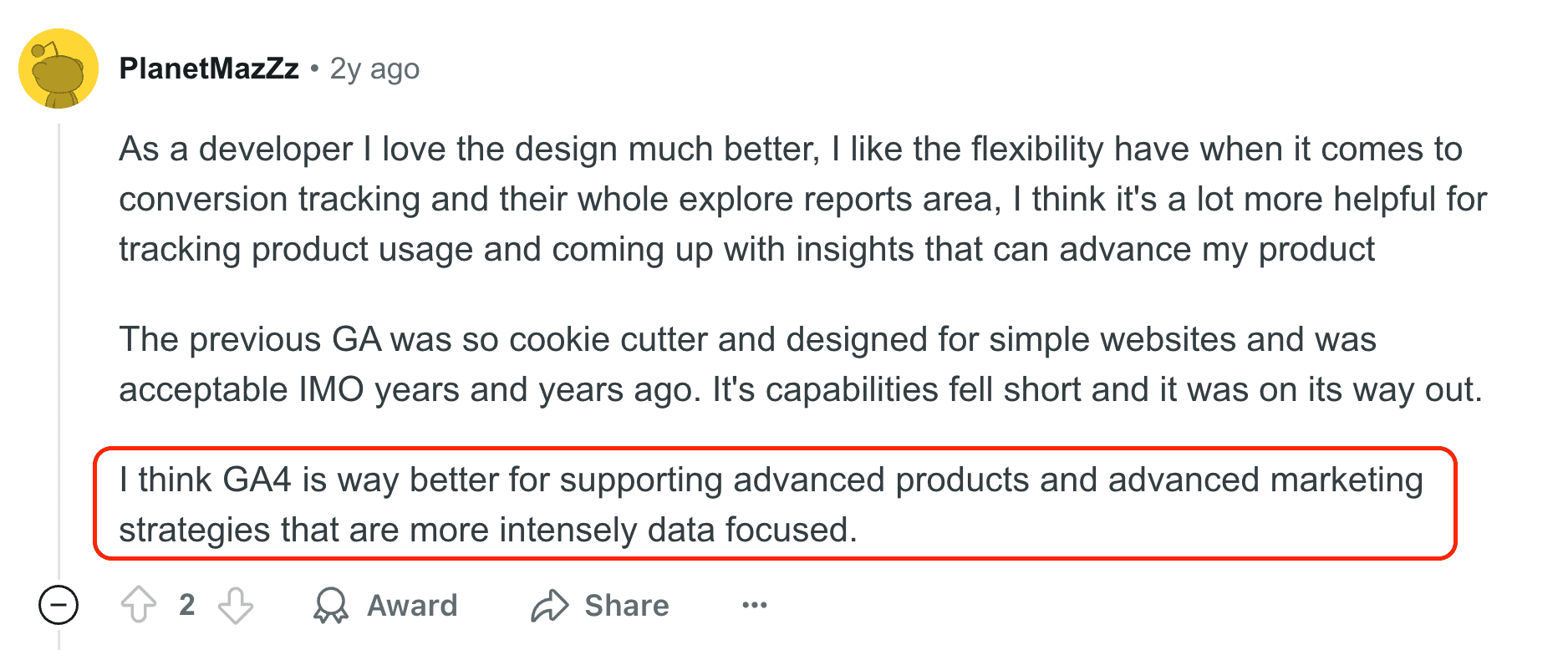Click the Share arrow icon

pos(549,606)
